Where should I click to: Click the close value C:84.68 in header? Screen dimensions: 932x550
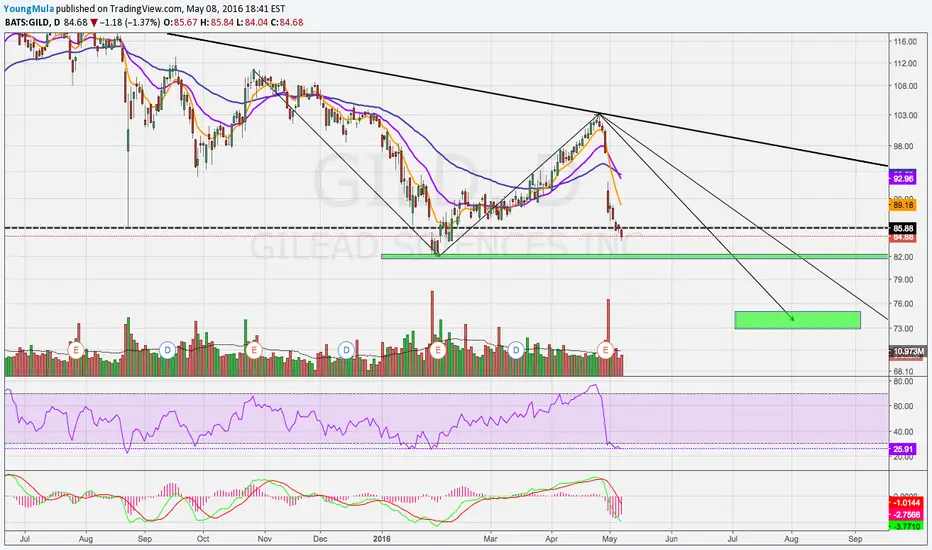(286, 22)
